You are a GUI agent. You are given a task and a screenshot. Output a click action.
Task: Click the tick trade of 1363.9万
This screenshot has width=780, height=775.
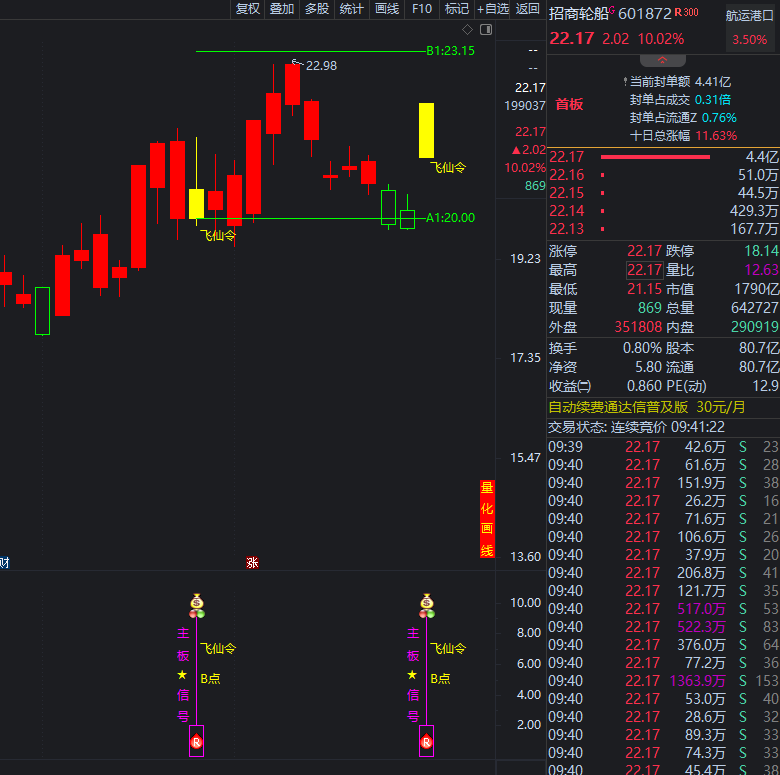[697, 680]
